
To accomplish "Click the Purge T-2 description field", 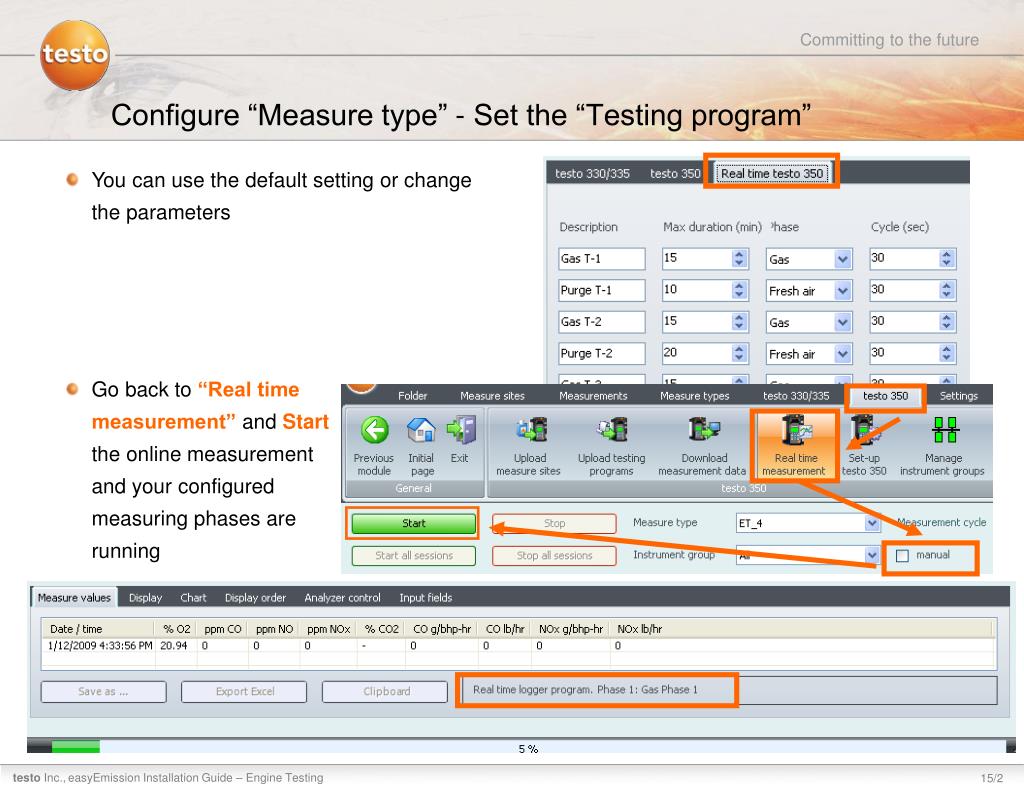I will (x=601, y=353).
